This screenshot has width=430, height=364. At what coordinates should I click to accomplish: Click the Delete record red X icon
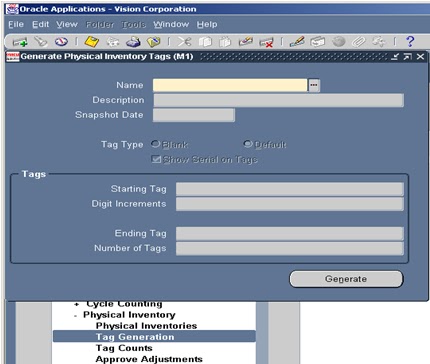click(266, 42)
